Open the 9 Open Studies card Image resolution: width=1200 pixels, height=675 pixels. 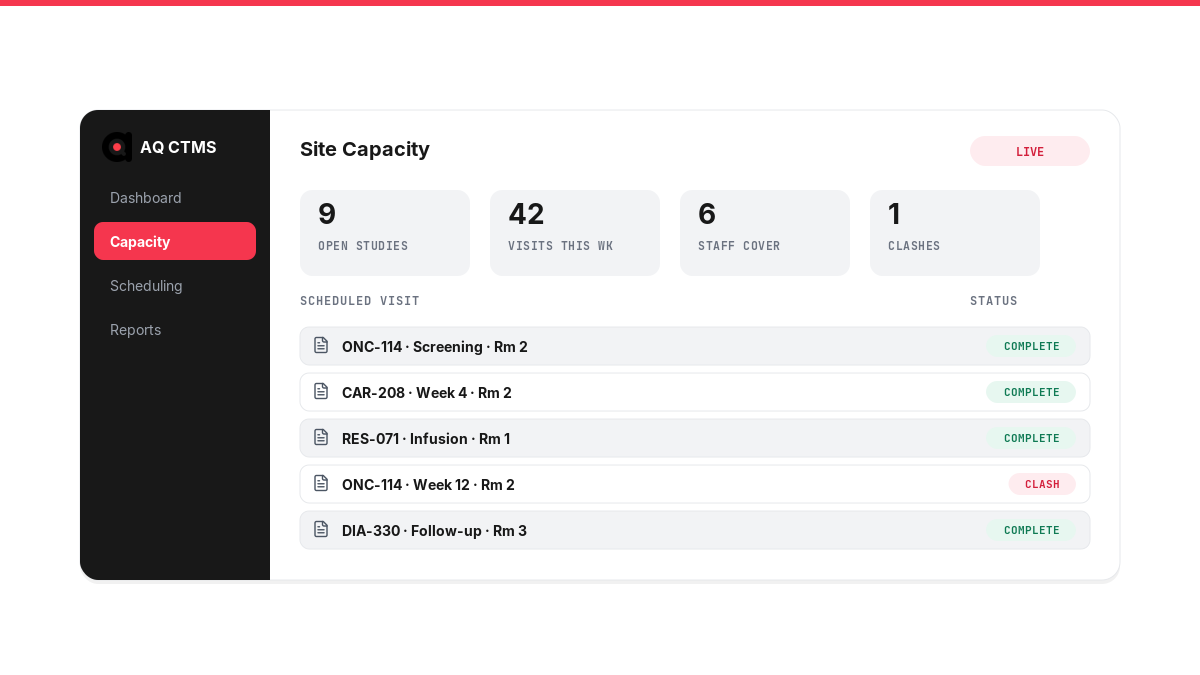pyautogui.click(x=385, y=233)
